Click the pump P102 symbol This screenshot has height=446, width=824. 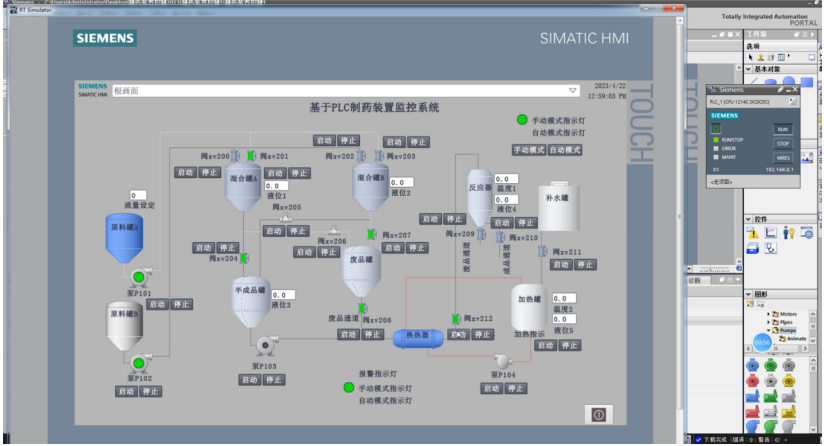140,362
